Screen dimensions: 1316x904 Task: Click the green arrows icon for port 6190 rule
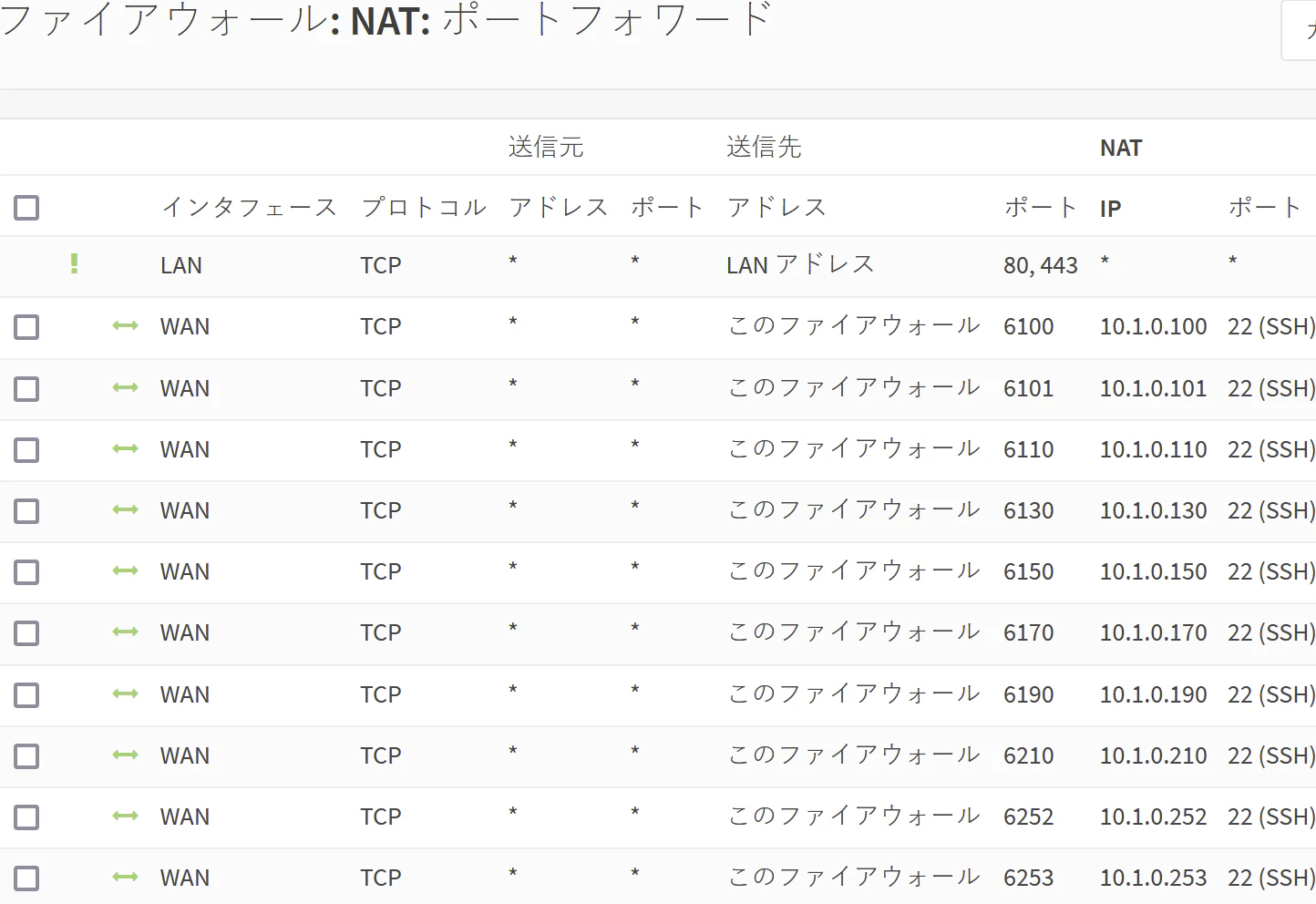click(x=125, y=693)
